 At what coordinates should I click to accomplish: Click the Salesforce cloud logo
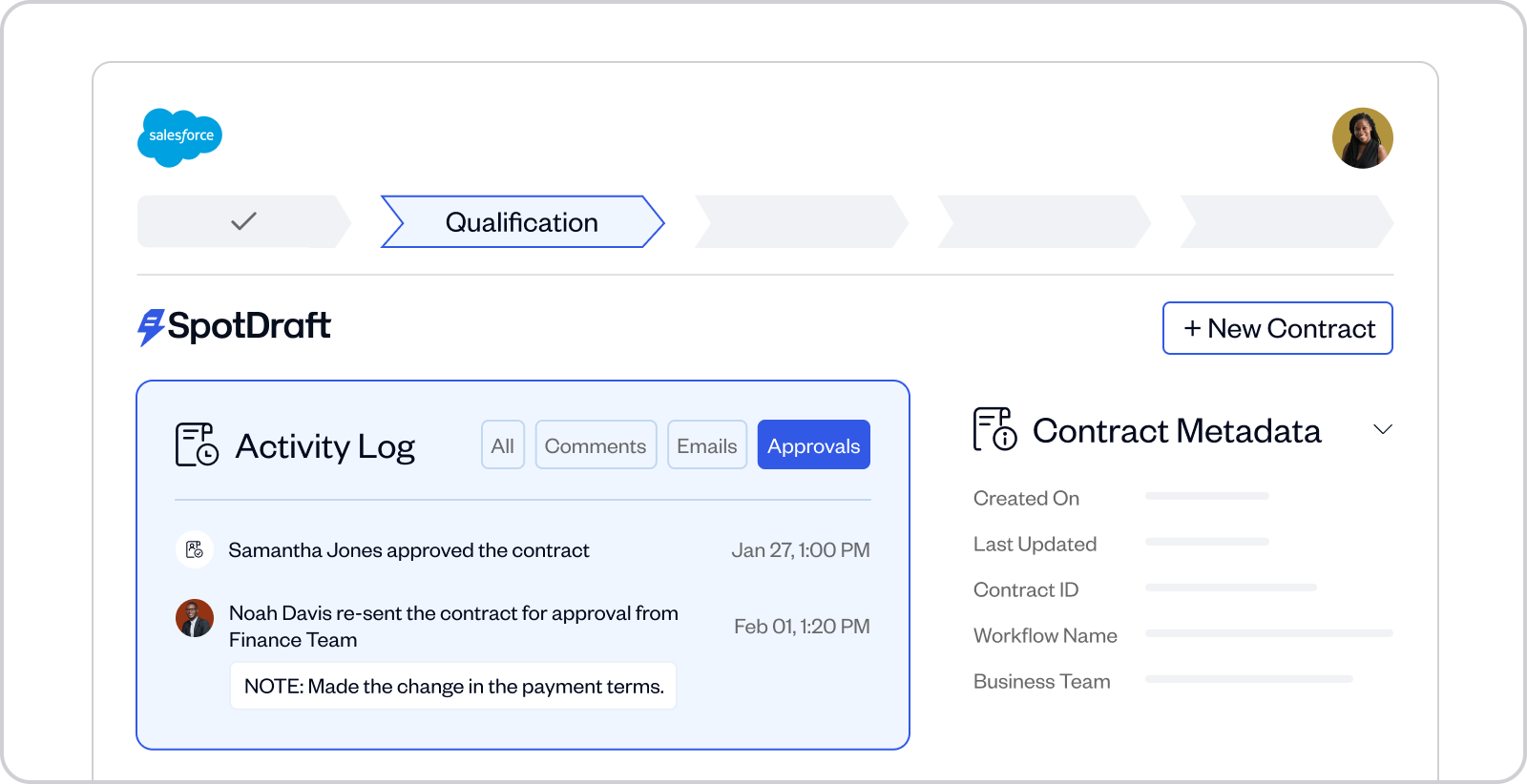[x=180, y=137]
